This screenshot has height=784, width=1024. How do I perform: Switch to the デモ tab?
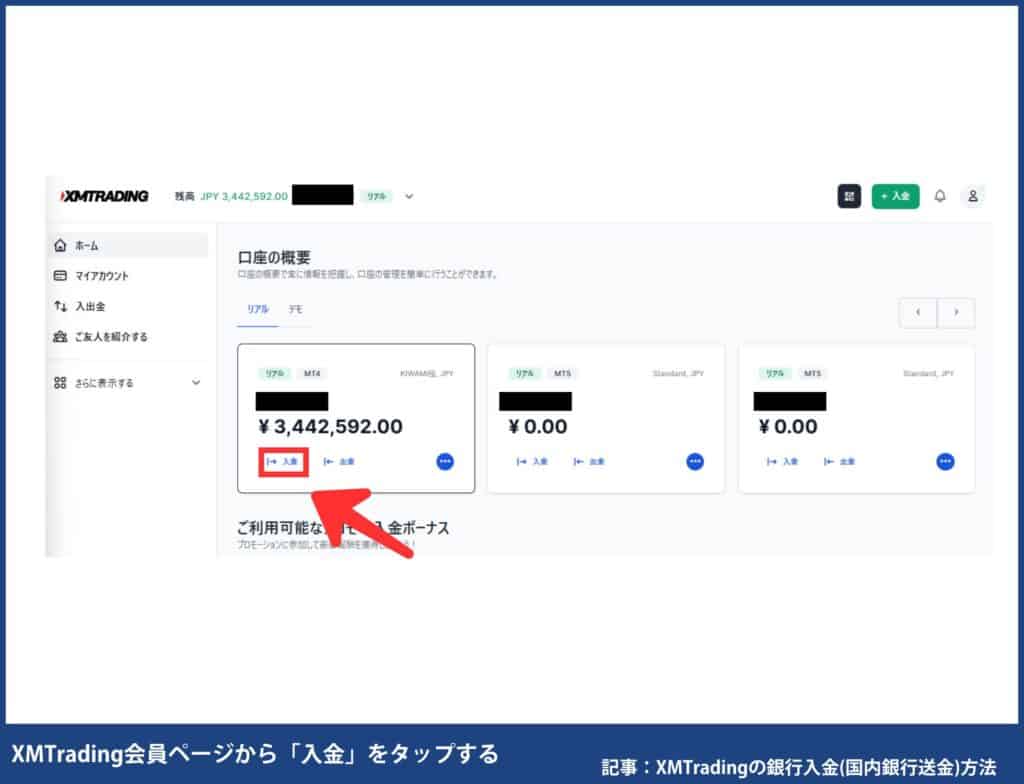(298, 311)
